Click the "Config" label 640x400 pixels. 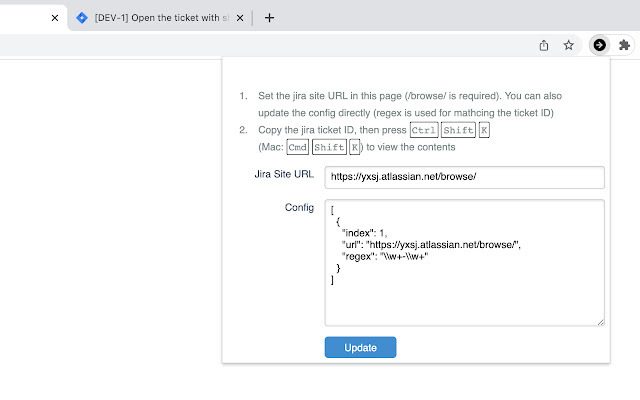(x=299, y=207)
